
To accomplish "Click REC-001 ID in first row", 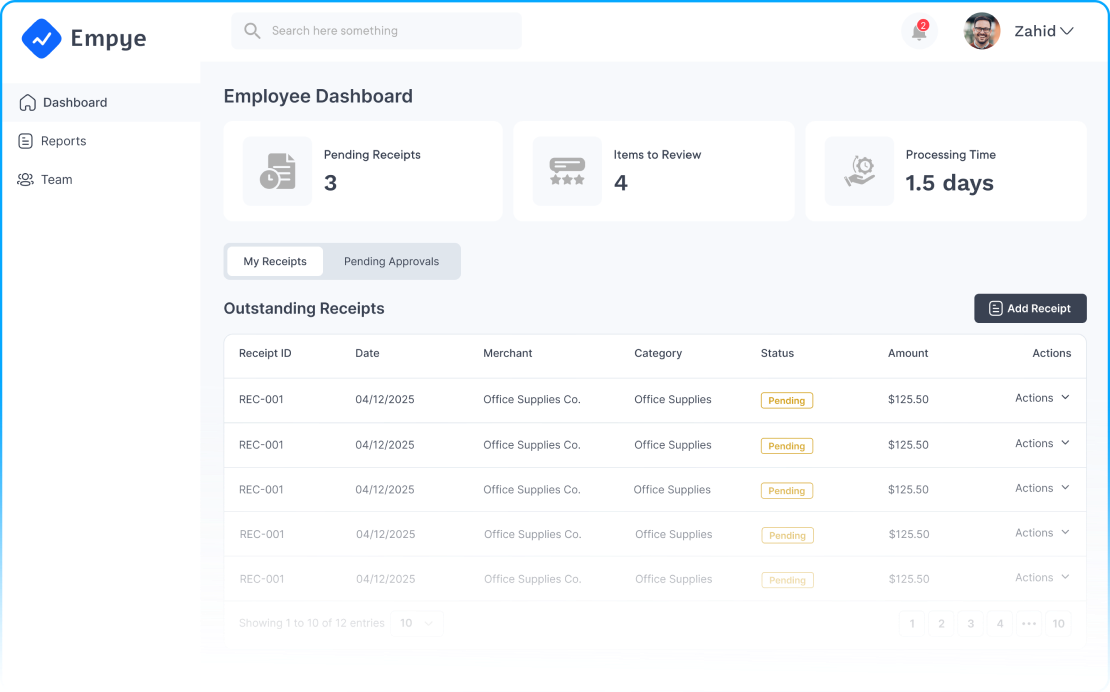I will 261,399.
